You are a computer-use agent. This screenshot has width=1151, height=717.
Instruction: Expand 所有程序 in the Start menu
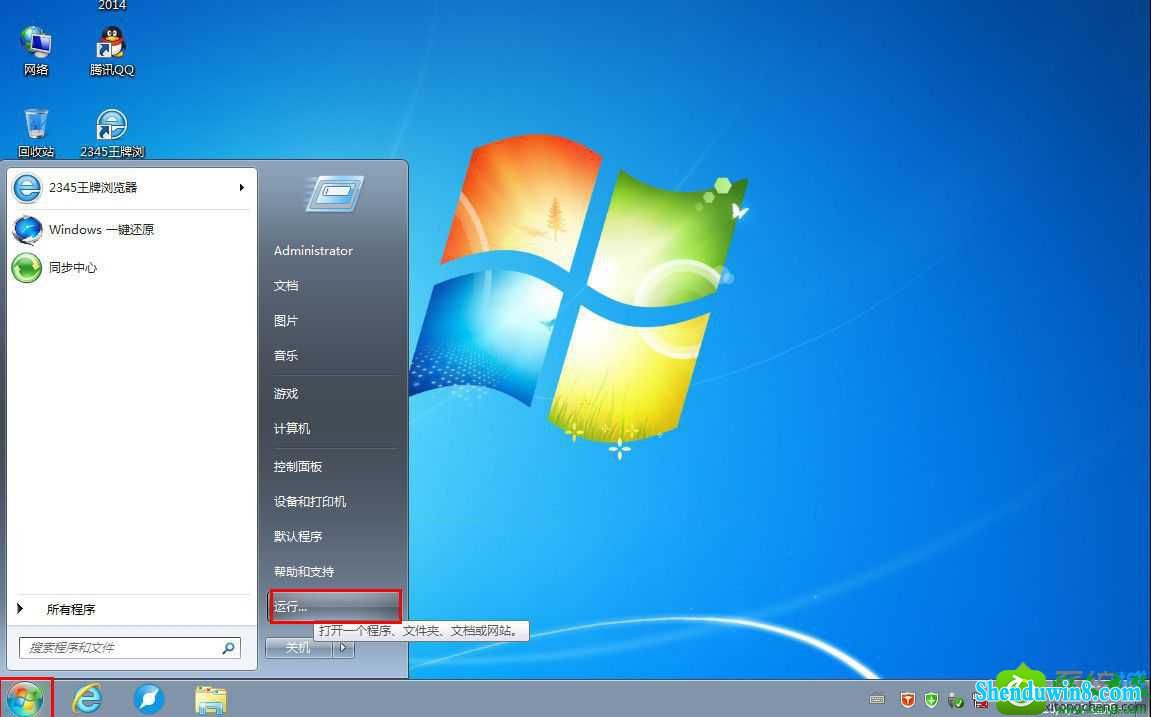pyautogui.click(x=129, y=609)
